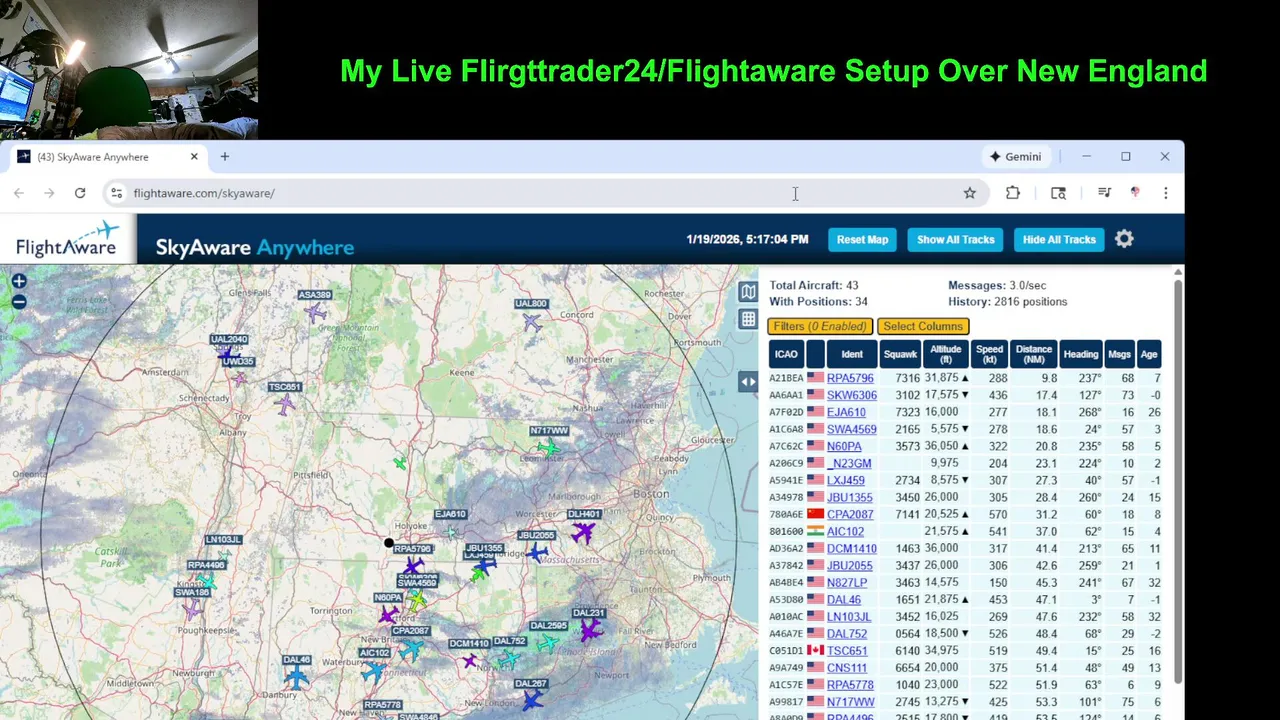This screenshot has height=720, width=1280.
Task: Click Hide All Tracks button
Action: point(1059,239)
